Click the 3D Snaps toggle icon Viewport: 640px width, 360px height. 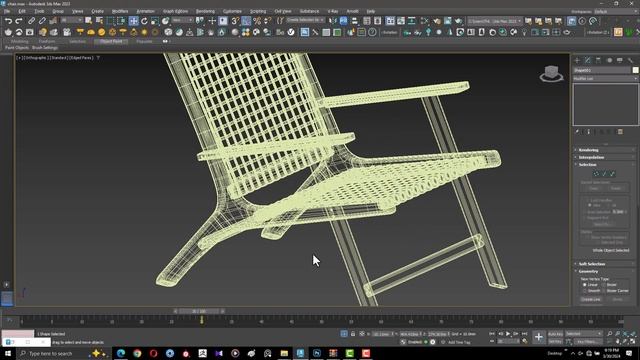point(235,20)
